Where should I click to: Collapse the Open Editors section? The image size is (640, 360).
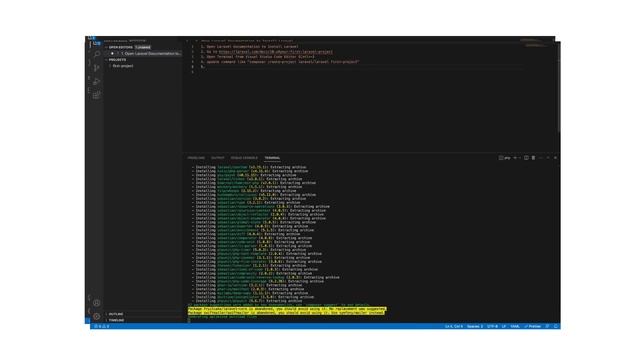[x=120, y=47]
